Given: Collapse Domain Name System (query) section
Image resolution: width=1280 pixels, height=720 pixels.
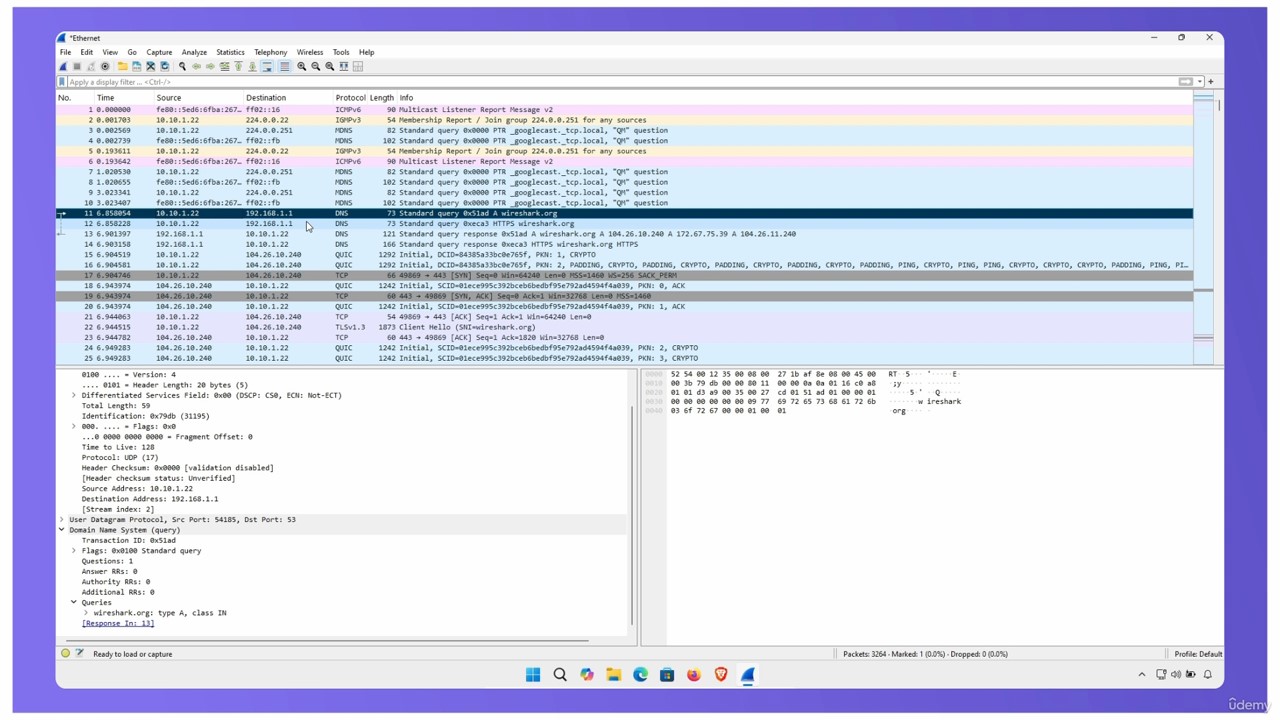Looking at the screenshot, I should pyautogui.click(x=62, y=530).
